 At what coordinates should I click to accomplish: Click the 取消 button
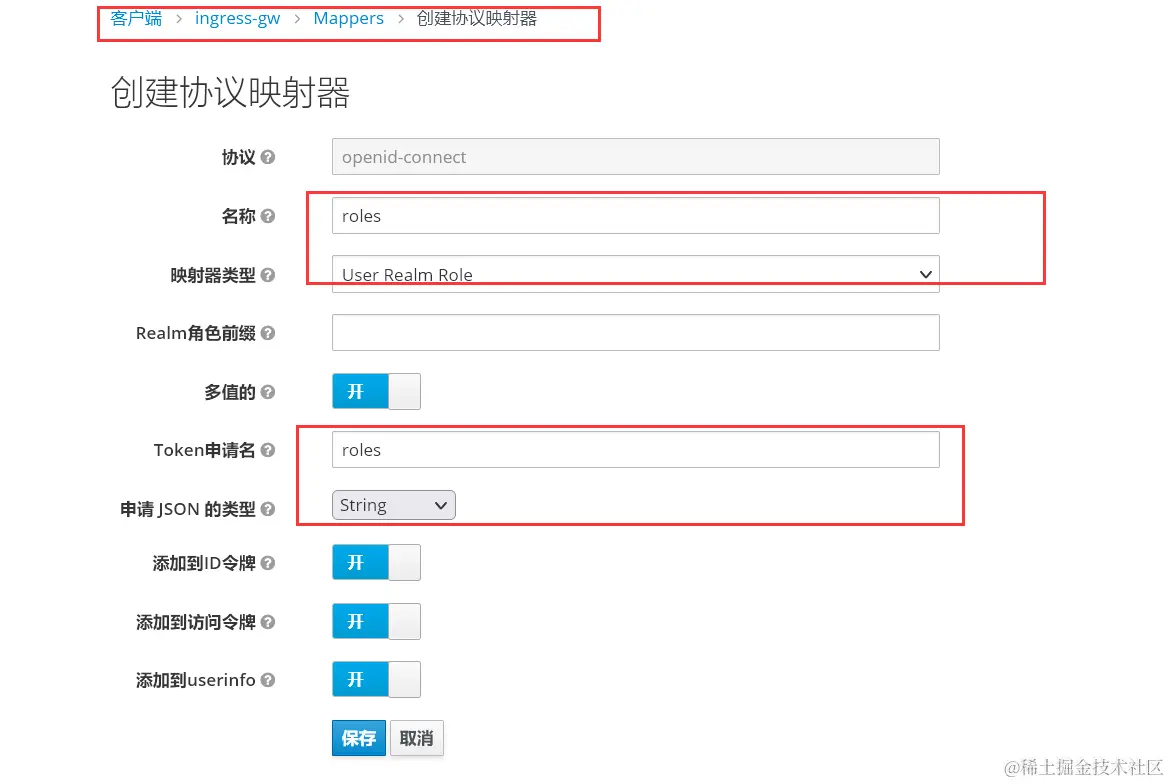(x=416, y=738)
